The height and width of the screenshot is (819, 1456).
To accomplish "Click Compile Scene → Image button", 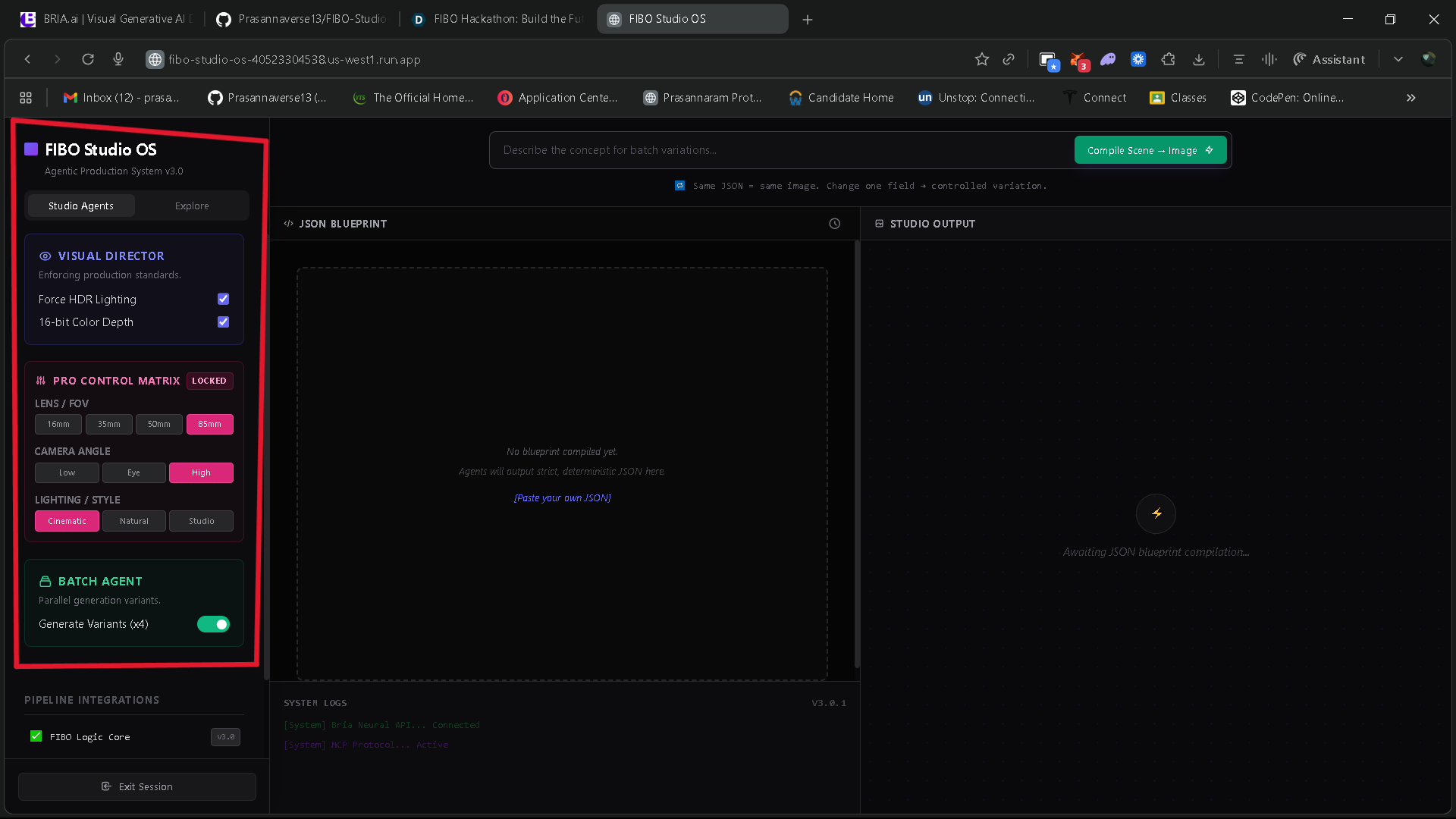I will point(1150,150).
